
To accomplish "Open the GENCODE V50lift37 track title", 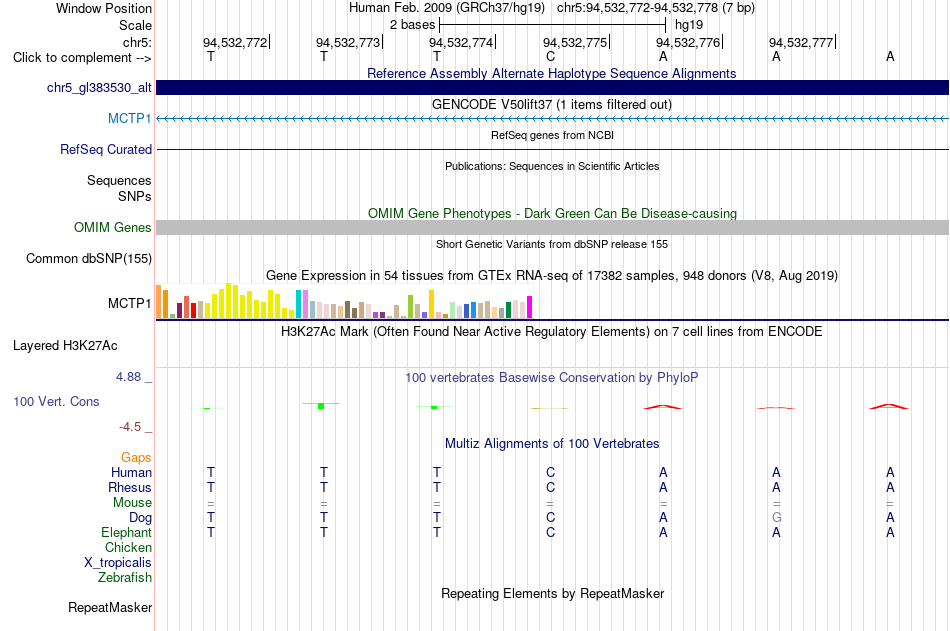I will [x=551, y=104].
